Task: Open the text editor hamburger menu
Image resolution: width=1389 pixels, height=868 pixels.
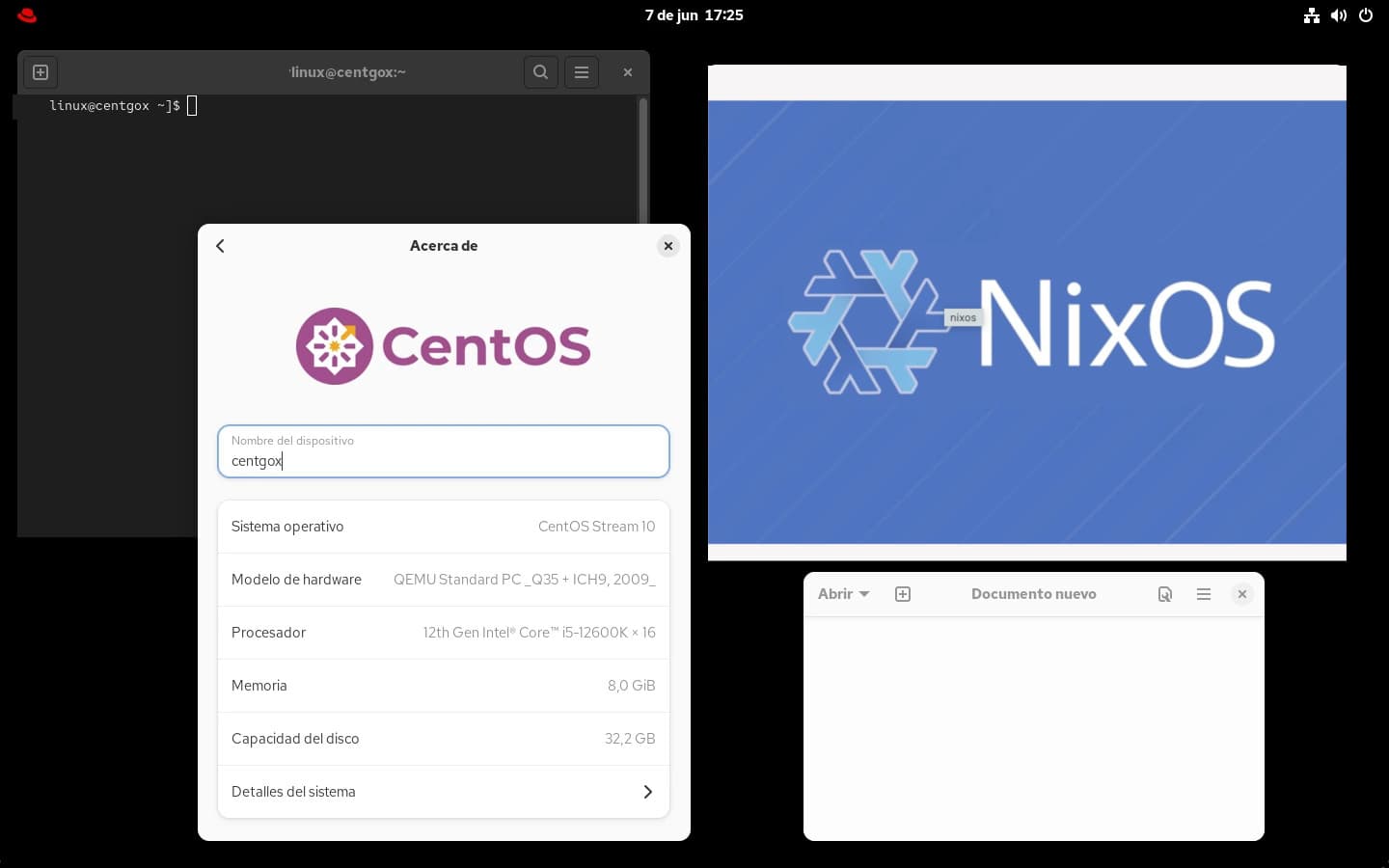Action: point(1204,594)
